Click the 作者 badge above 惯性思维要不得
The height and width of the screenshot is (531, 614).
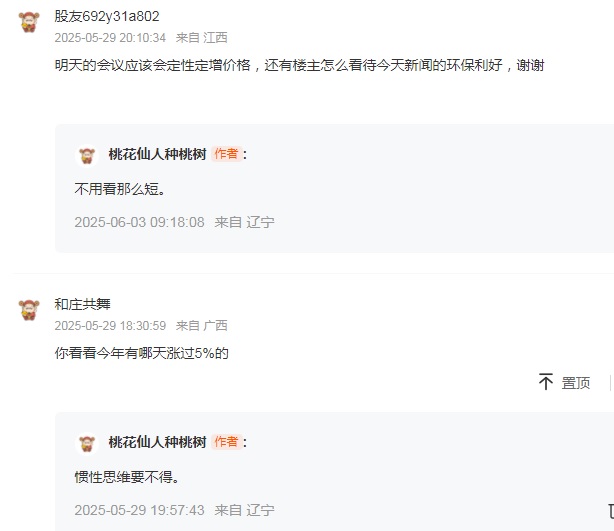tap(226, 442)
